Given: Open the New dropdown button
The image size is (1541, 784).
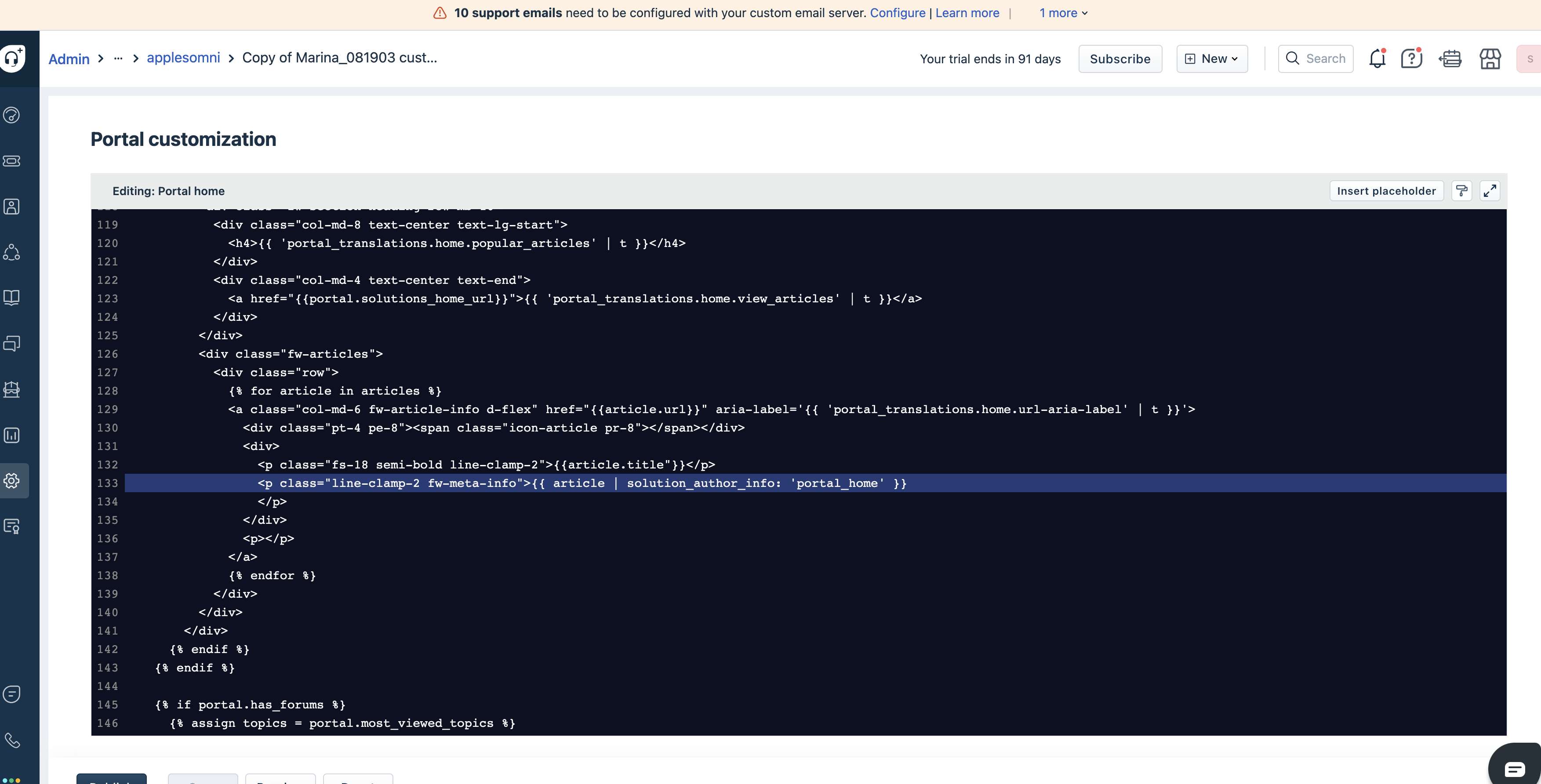Looking at the screenshot, I should point(1212,58).
